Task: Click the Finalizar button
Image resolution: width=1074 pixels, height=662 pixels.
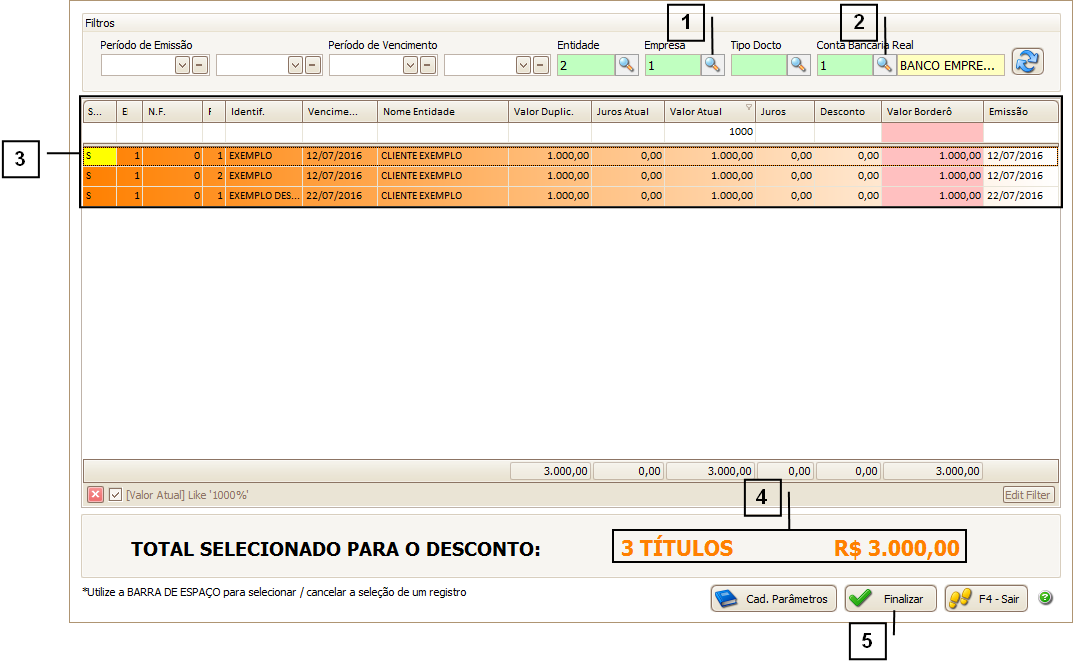Action: pos(890,599)
